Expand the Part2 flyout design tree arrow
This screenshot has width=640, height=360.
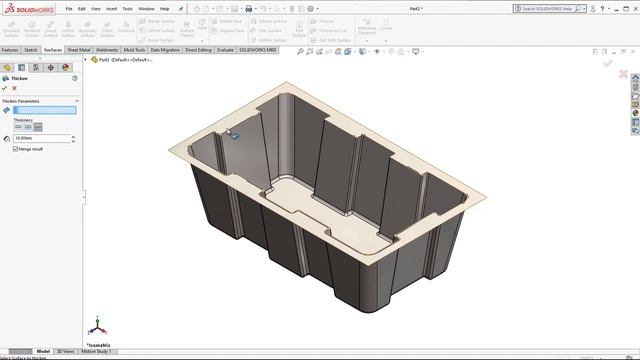click(86, 60)
